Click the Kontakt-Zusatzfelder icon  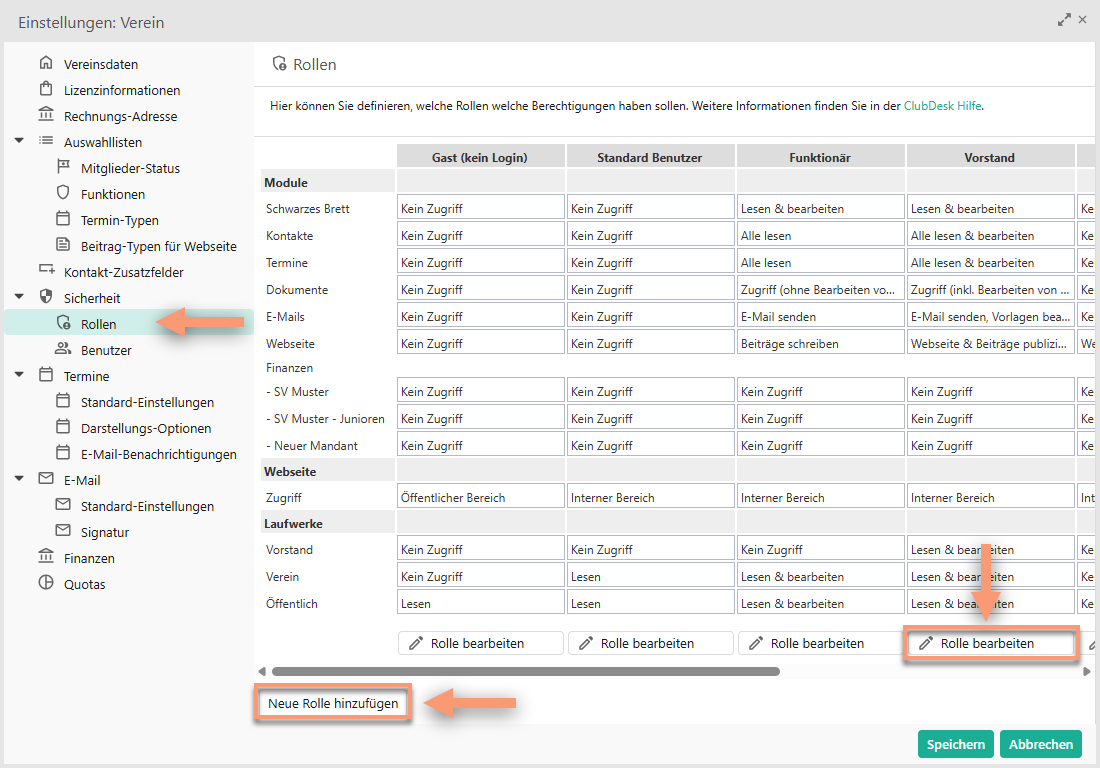click(46, 270)
